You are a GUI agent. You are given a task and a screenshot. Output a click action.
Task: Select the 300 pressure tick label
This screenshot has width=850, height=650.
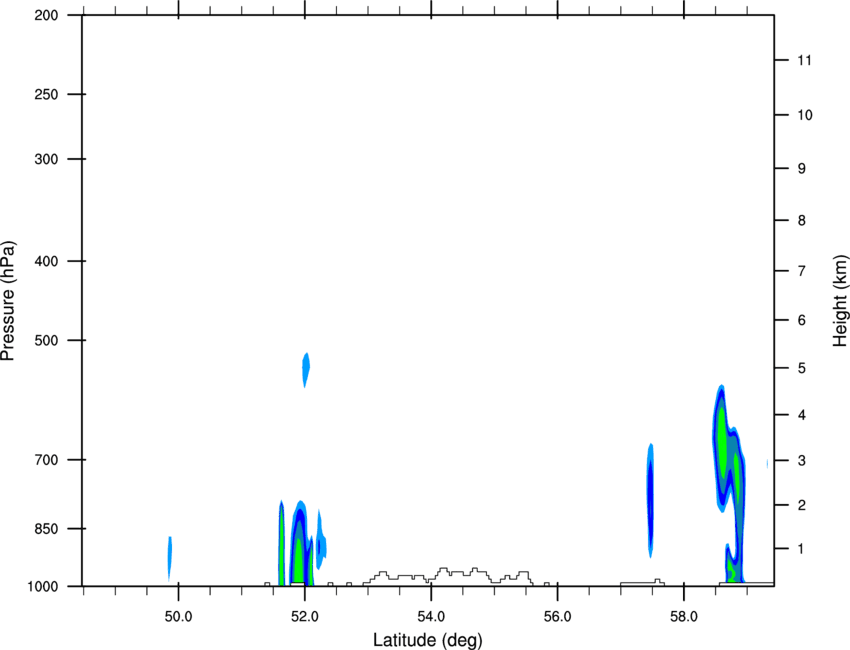coord(46,159)
